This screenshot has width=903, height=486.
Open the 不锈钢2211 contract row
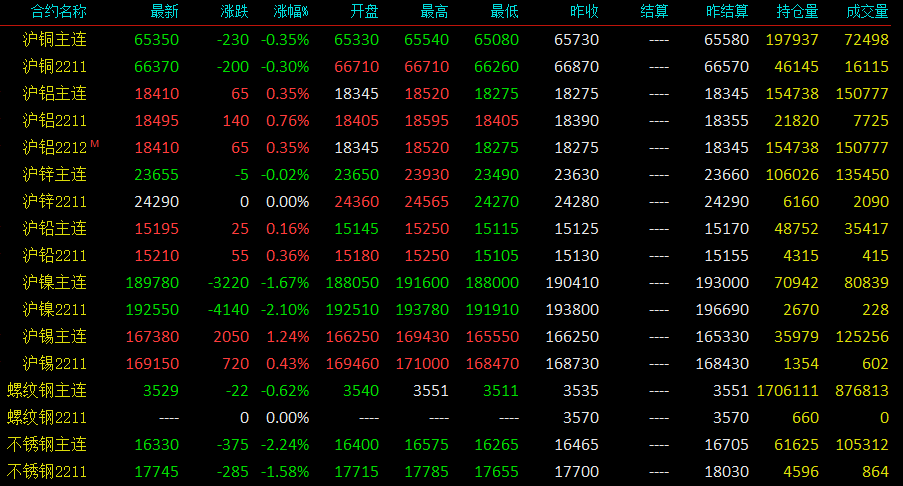[452, 472]
